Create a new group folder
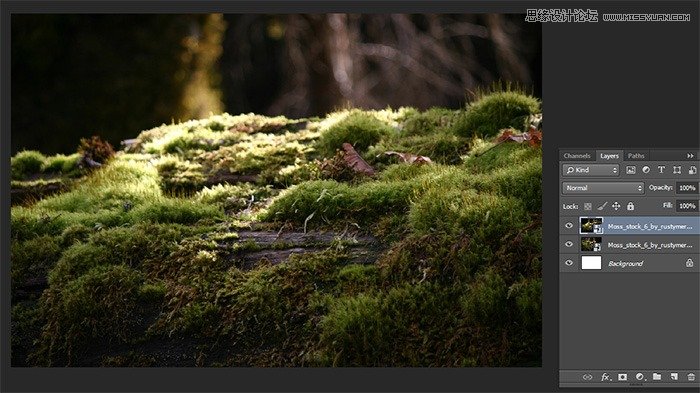The width and height of the screenshot is (700, 393). (657, 377)
